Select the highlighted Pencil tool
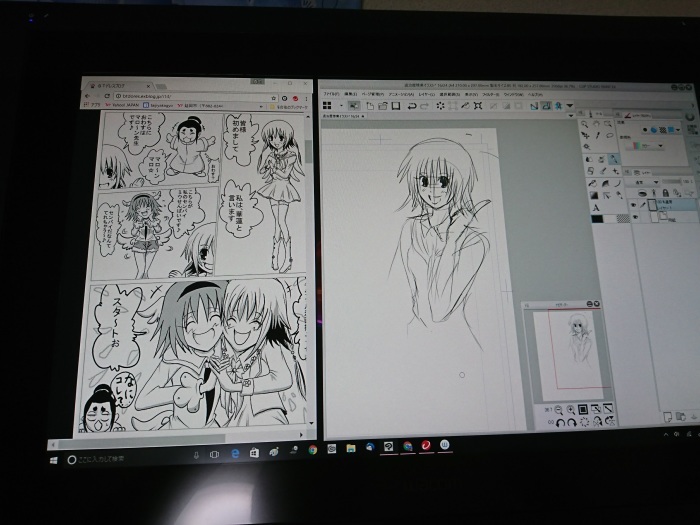This screenshot has height=525, width=700. click(614, 159)
